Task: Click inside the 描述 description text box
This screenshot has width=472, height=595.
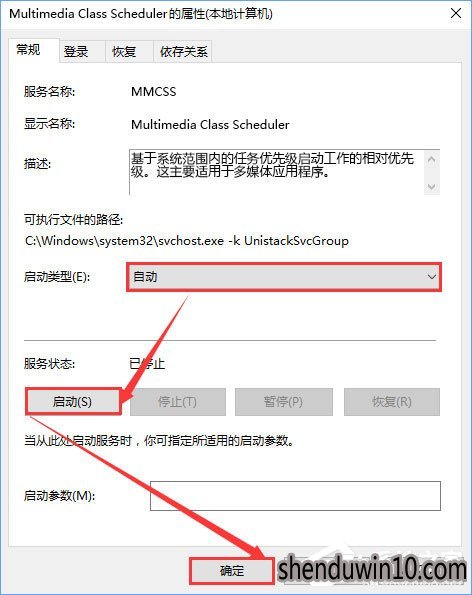Action: coord(277,172)
